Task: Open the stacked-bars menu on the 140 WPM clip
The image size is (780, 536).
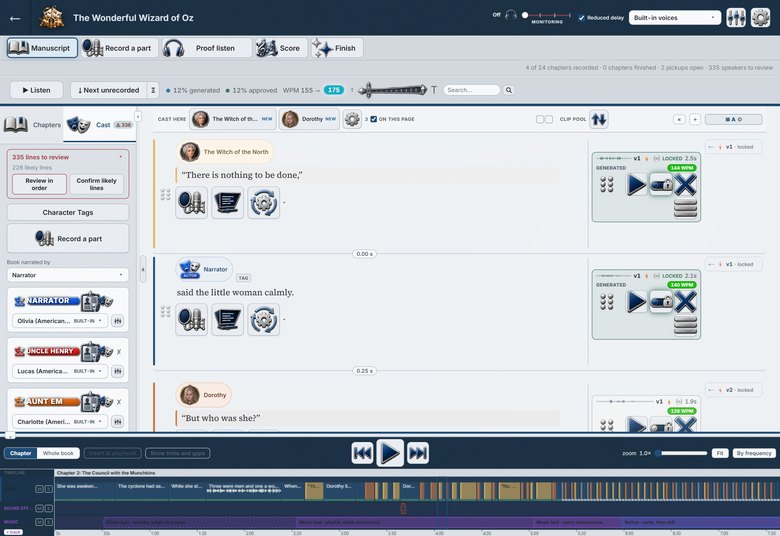Action: 685,325
